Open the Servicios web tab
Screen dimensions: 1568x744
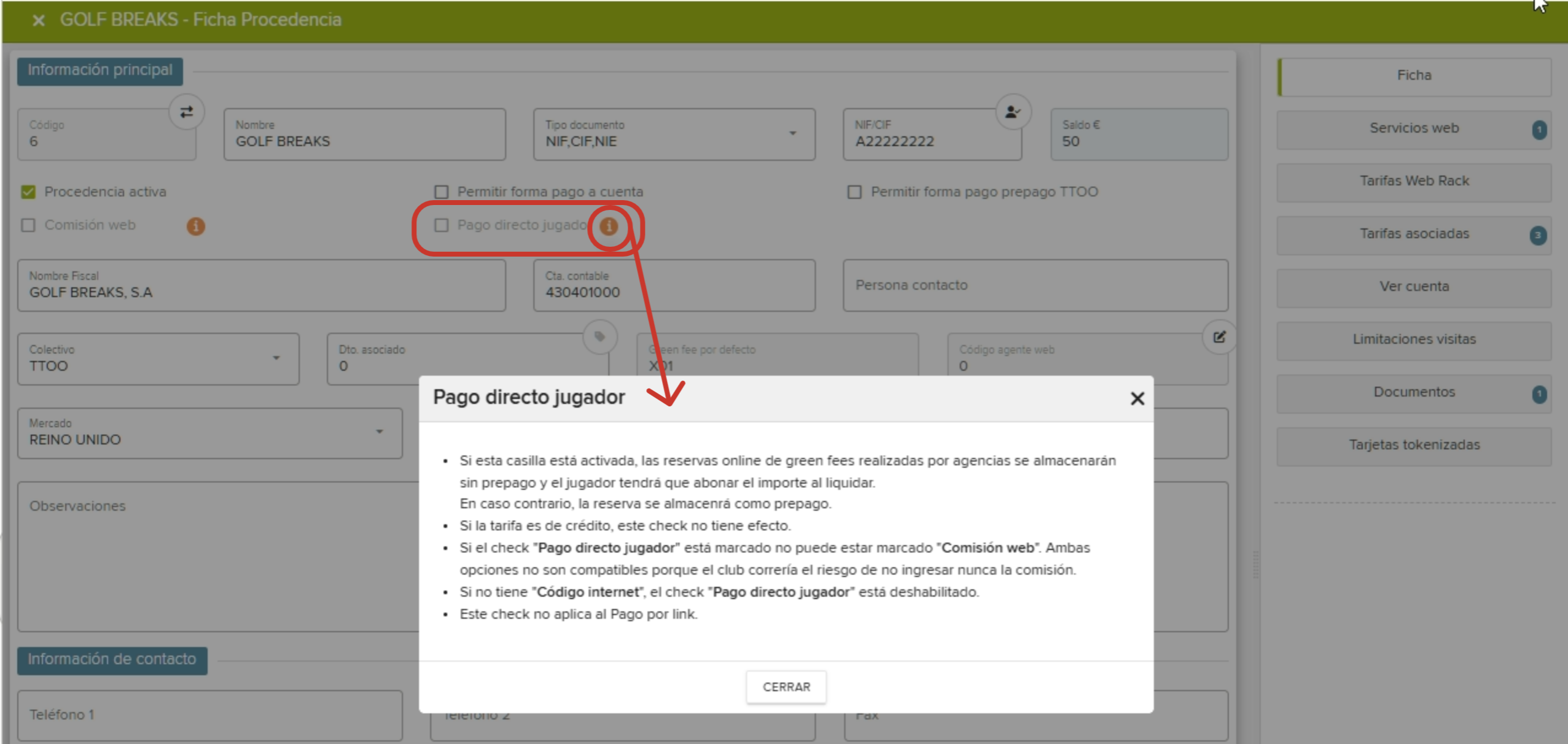(1414, 130)
